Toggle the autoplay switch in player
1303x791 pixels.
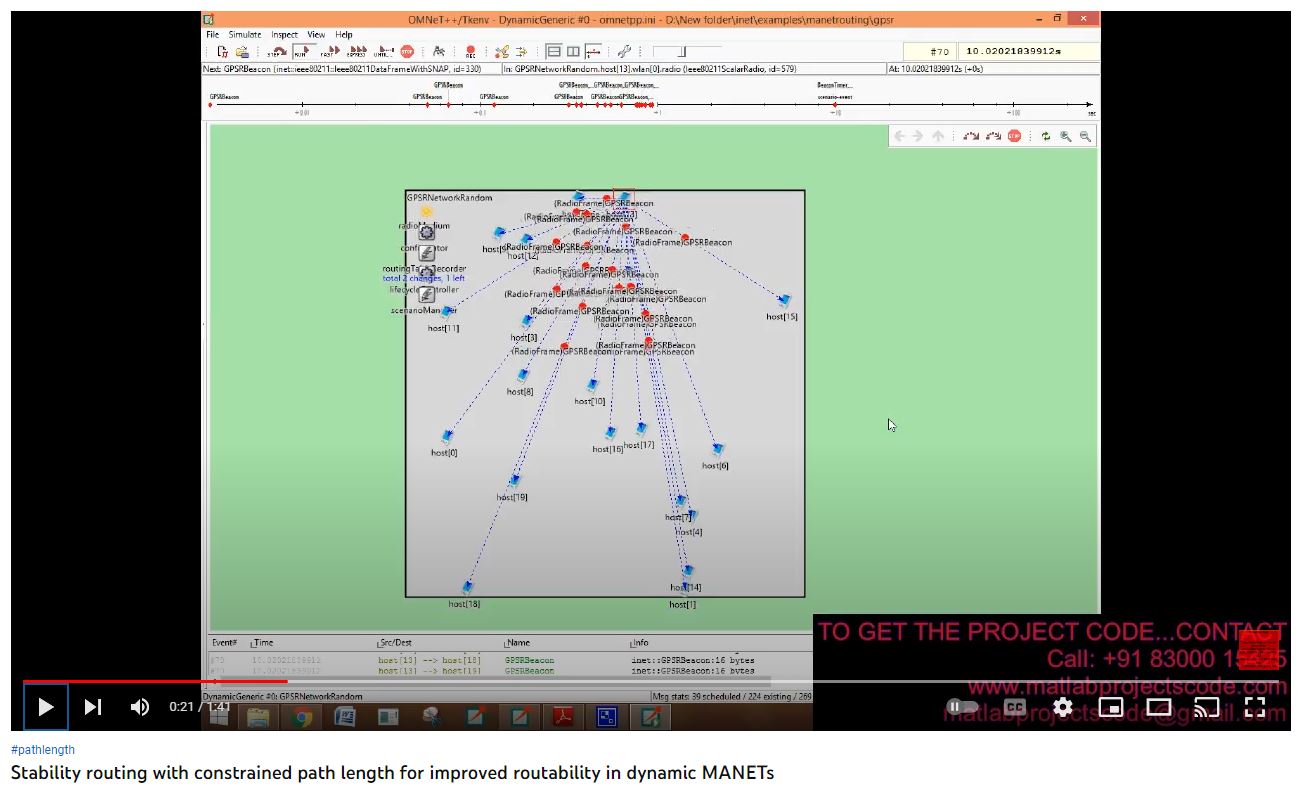coord(963,707)
